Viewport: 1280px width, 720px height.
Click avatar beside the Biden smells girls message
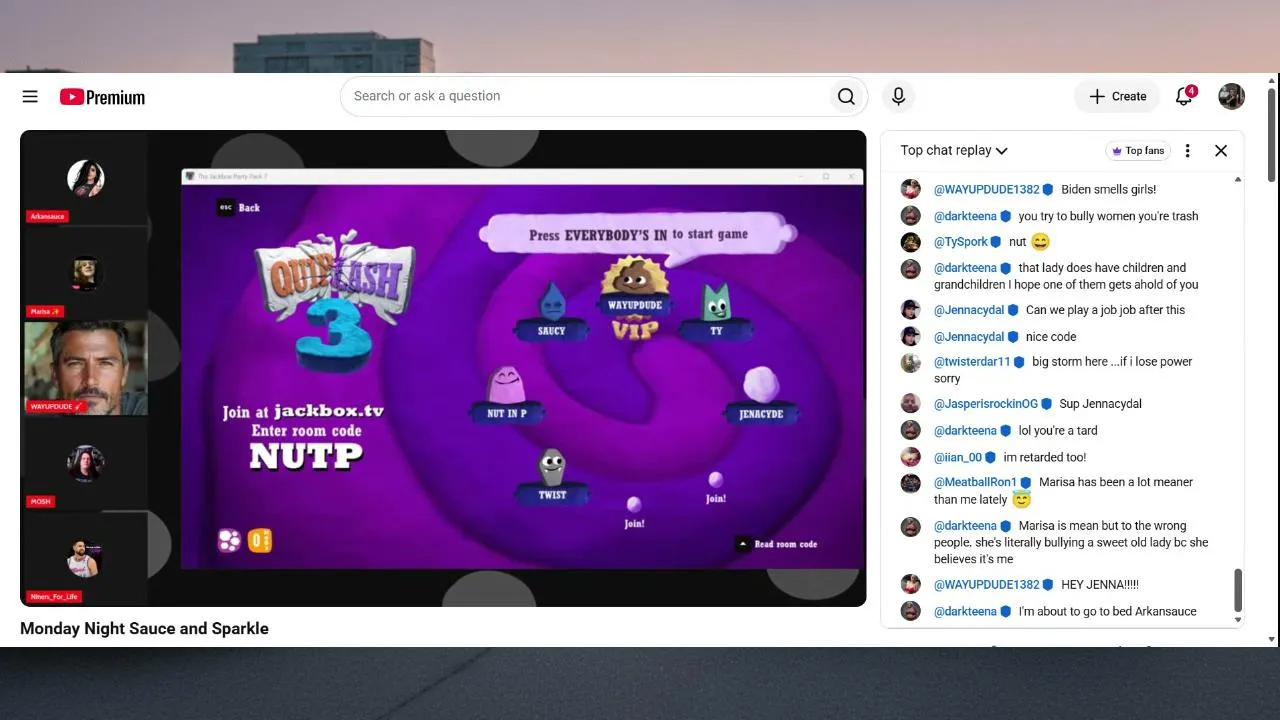pyautogui.click(x=910, y=189)
